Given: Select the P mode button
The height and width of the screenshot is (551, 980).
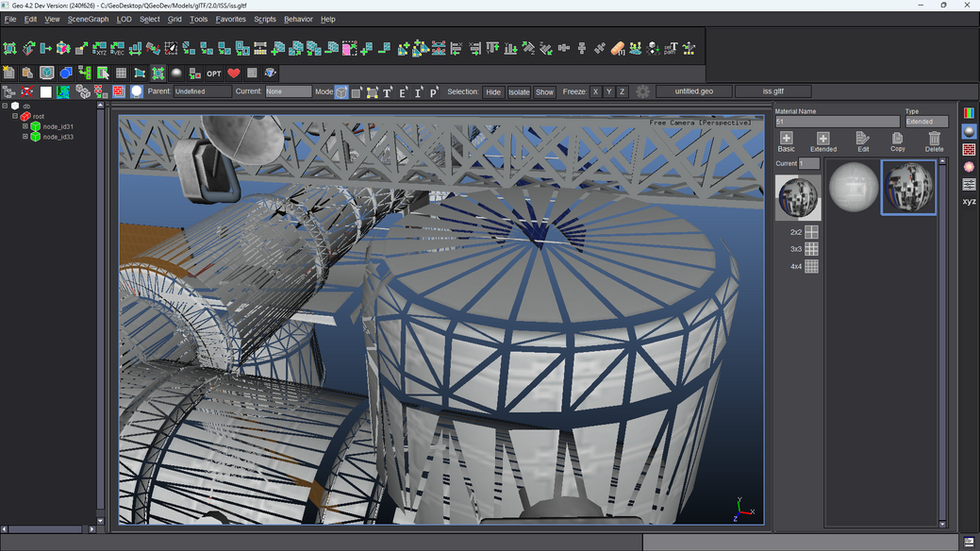Looking at the screenshot, I should click(433, 92).
